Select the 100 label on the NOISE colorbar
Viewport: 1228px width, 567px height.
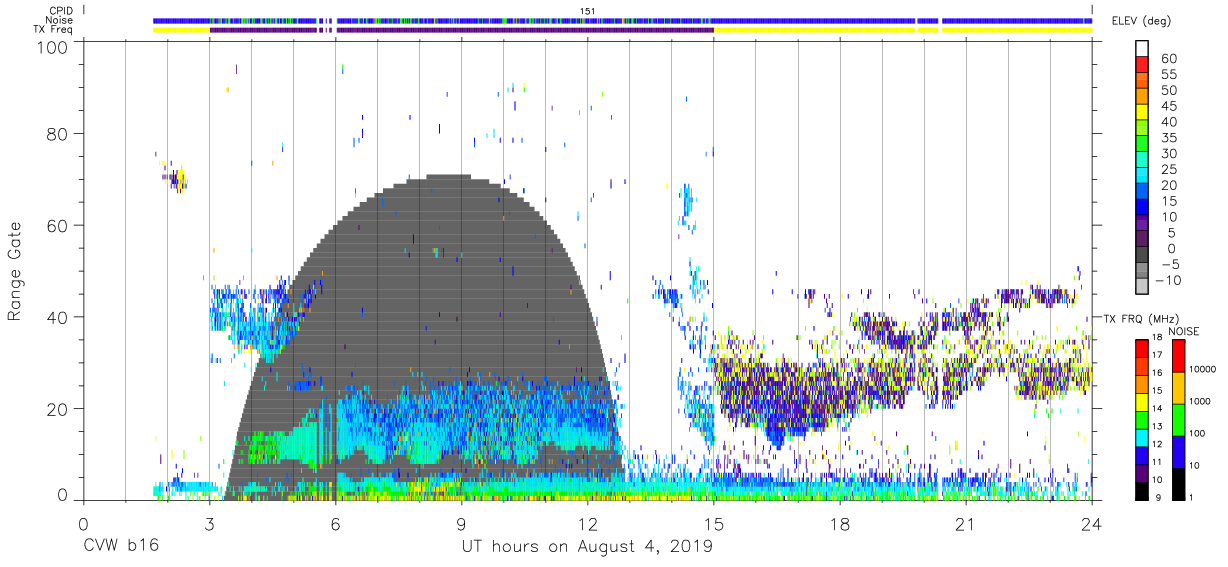point(1198,434)
